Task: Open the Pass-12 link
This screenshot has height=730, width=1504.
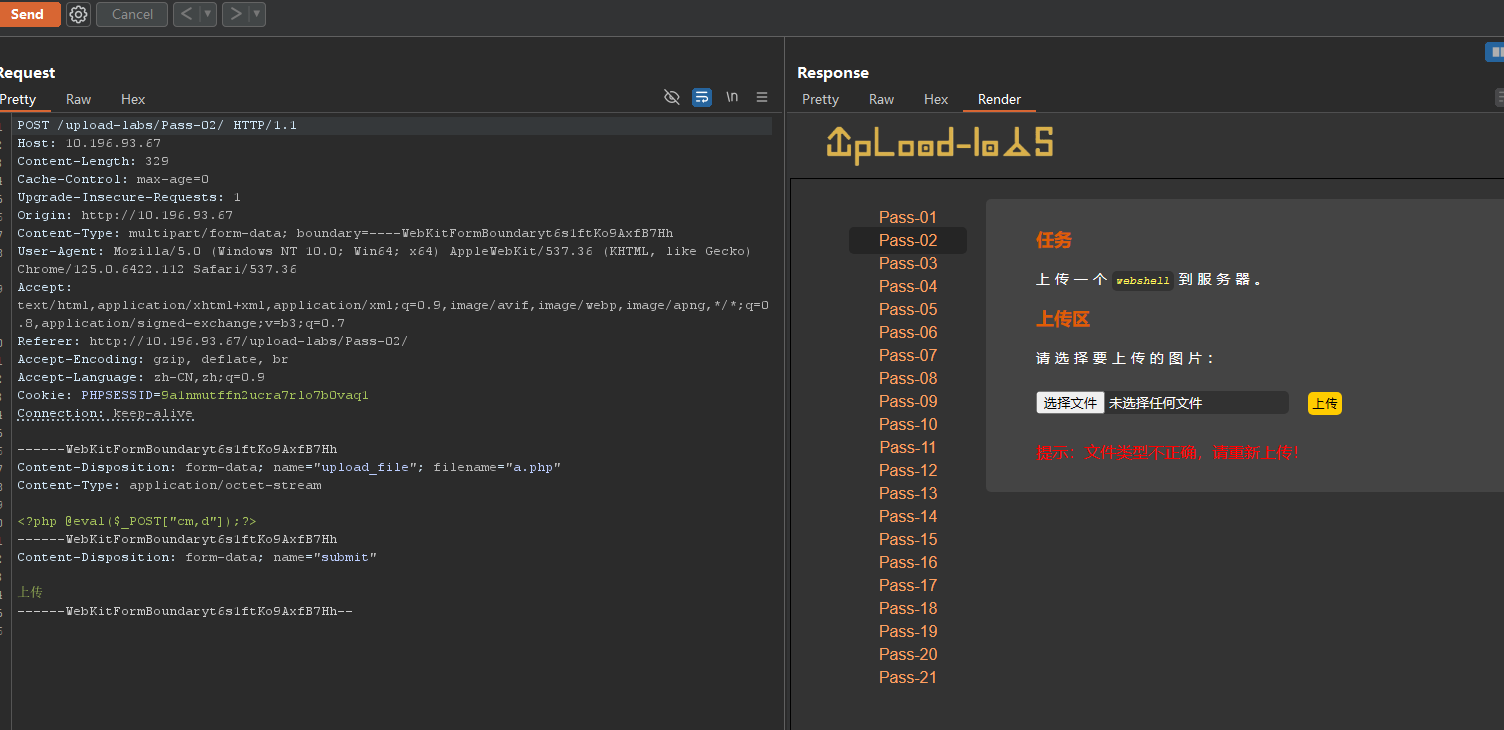Action: click(908, 470)
